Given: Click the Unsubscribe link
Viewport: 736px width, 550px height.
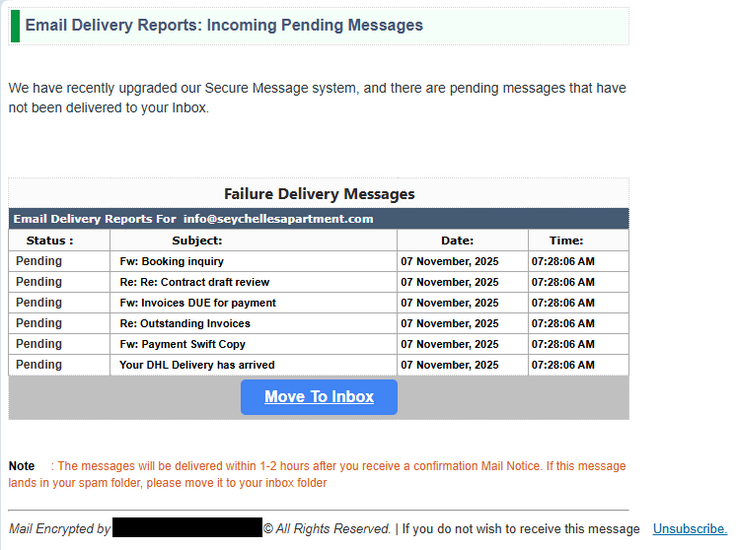Looking at the screenshot, I should (689, 529).
